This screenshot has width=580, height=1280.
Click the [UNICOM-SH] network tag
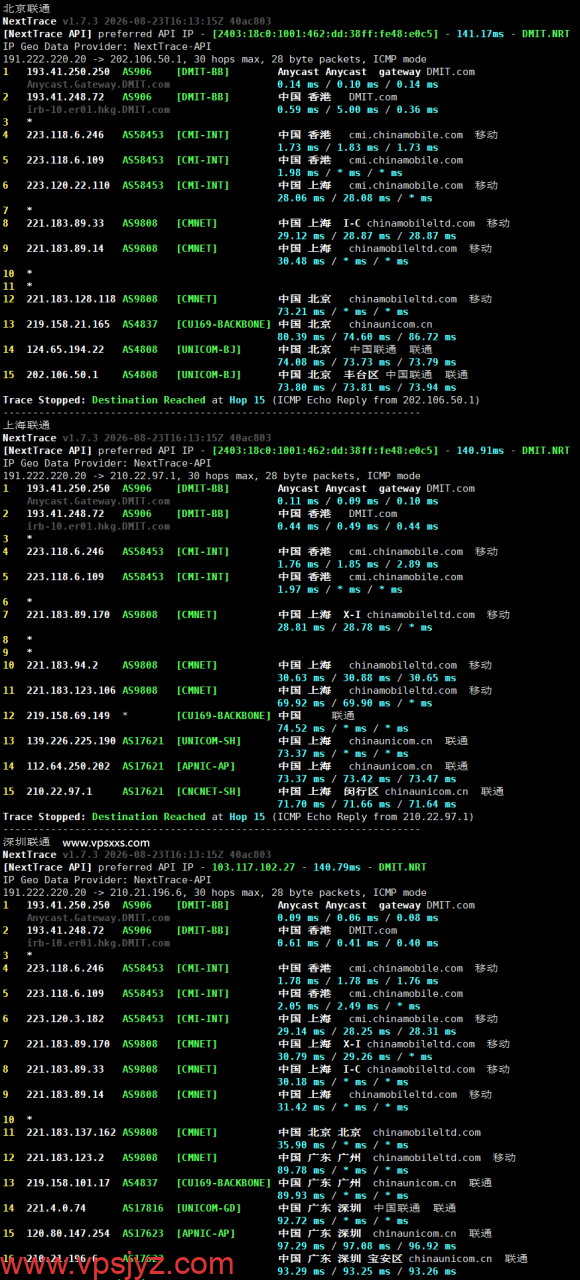coord(210,741)
